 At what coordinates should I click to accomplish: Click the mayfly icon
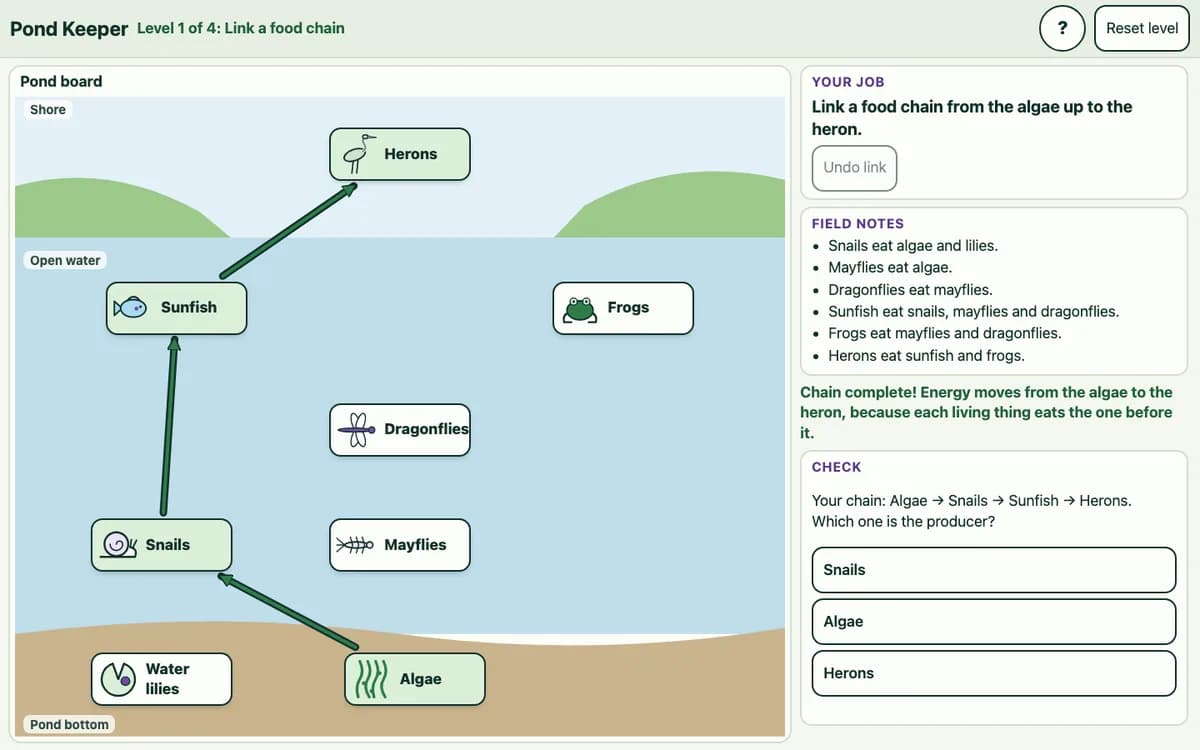tap(355, 545)
